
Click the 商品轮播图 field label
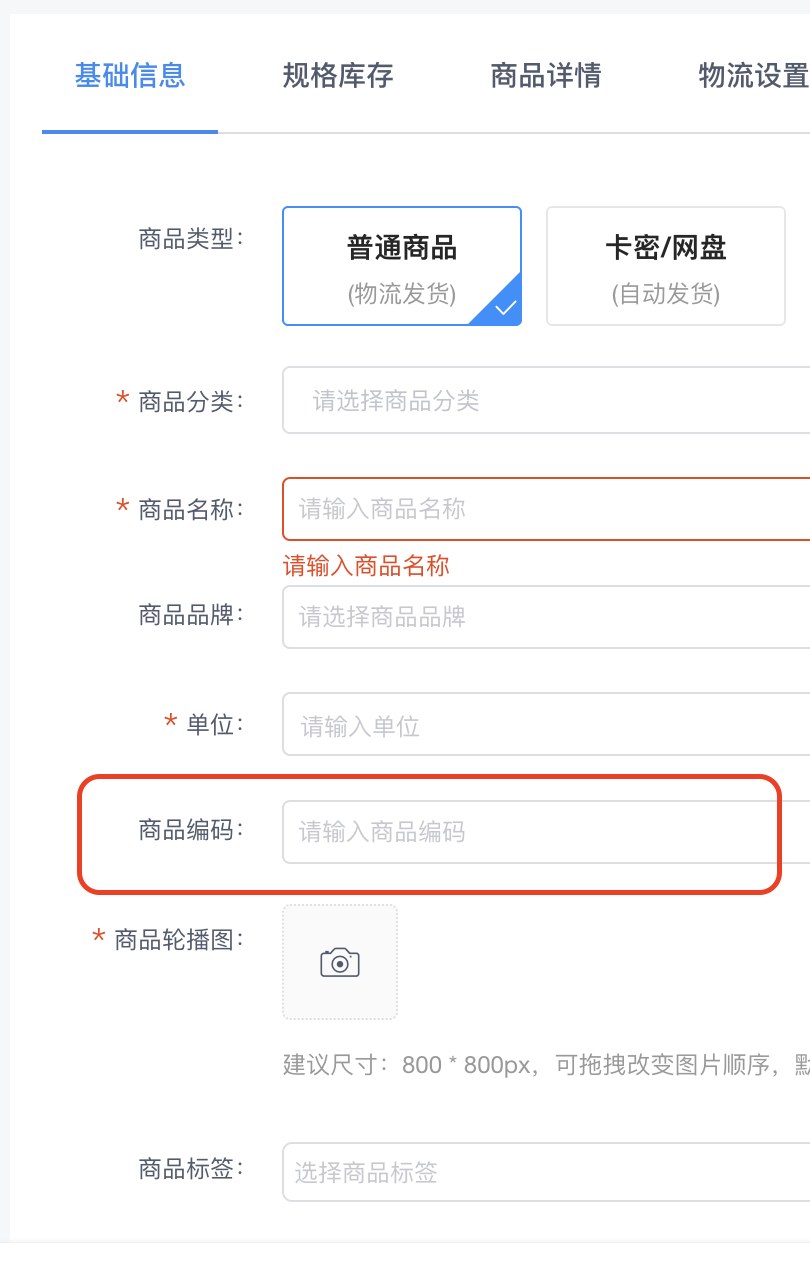pos(178,940)
